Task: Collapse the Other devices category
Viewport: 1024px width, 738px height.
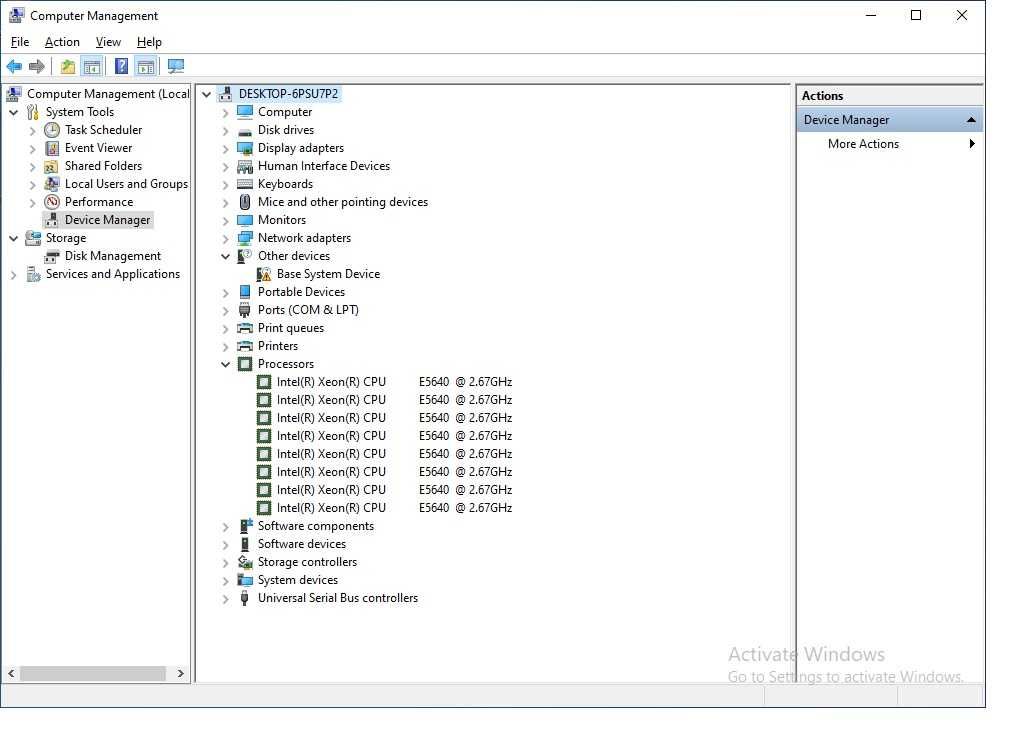Action: click(225, 257)
